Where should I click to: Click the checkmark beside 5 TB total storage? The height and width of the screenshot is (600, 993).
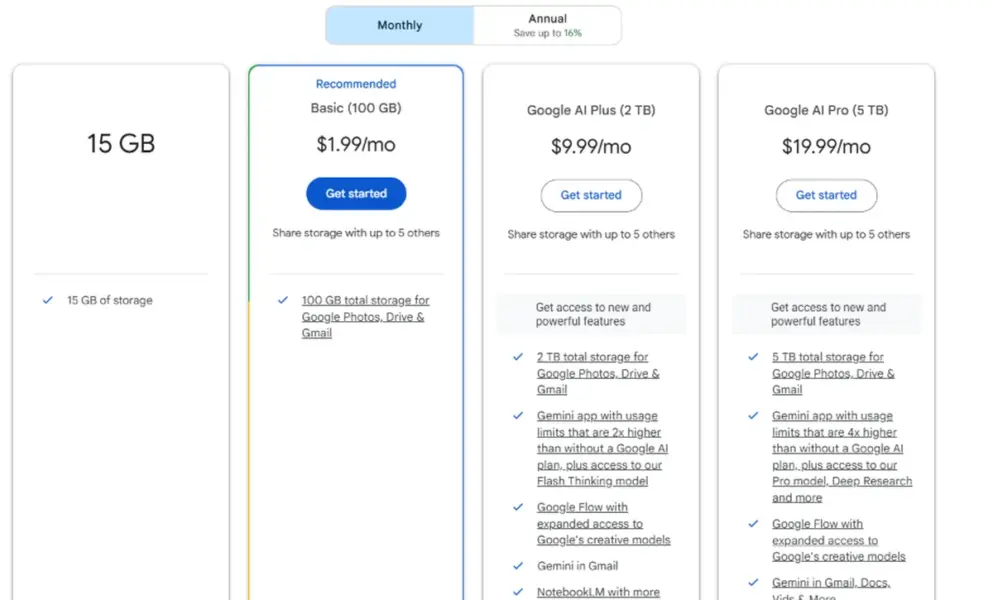pos(753,357)
